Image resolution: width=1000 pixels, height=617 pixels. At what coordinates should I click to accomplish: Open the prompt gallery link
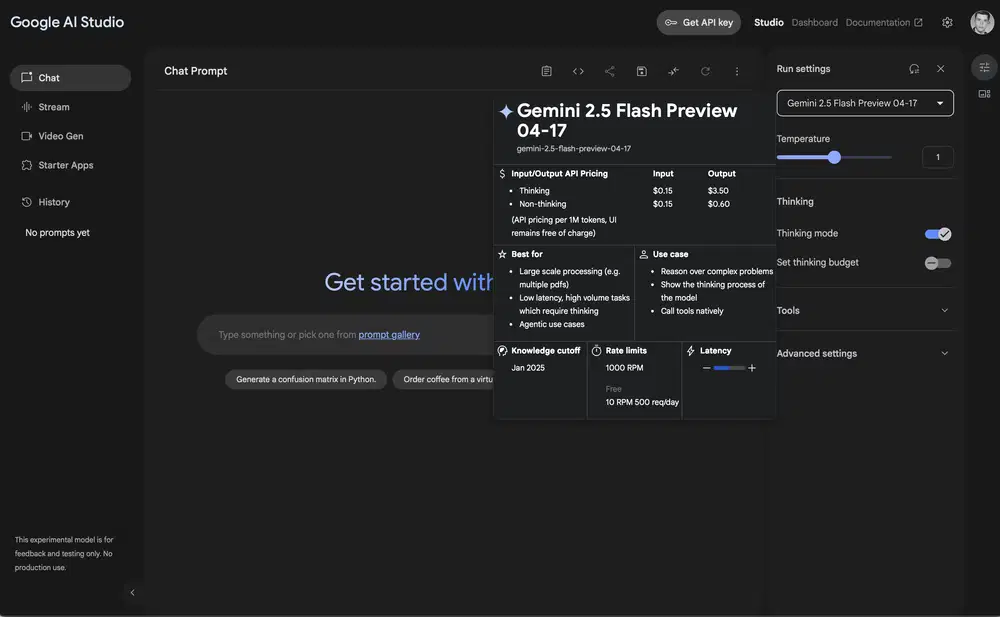[x=389, y=334]
